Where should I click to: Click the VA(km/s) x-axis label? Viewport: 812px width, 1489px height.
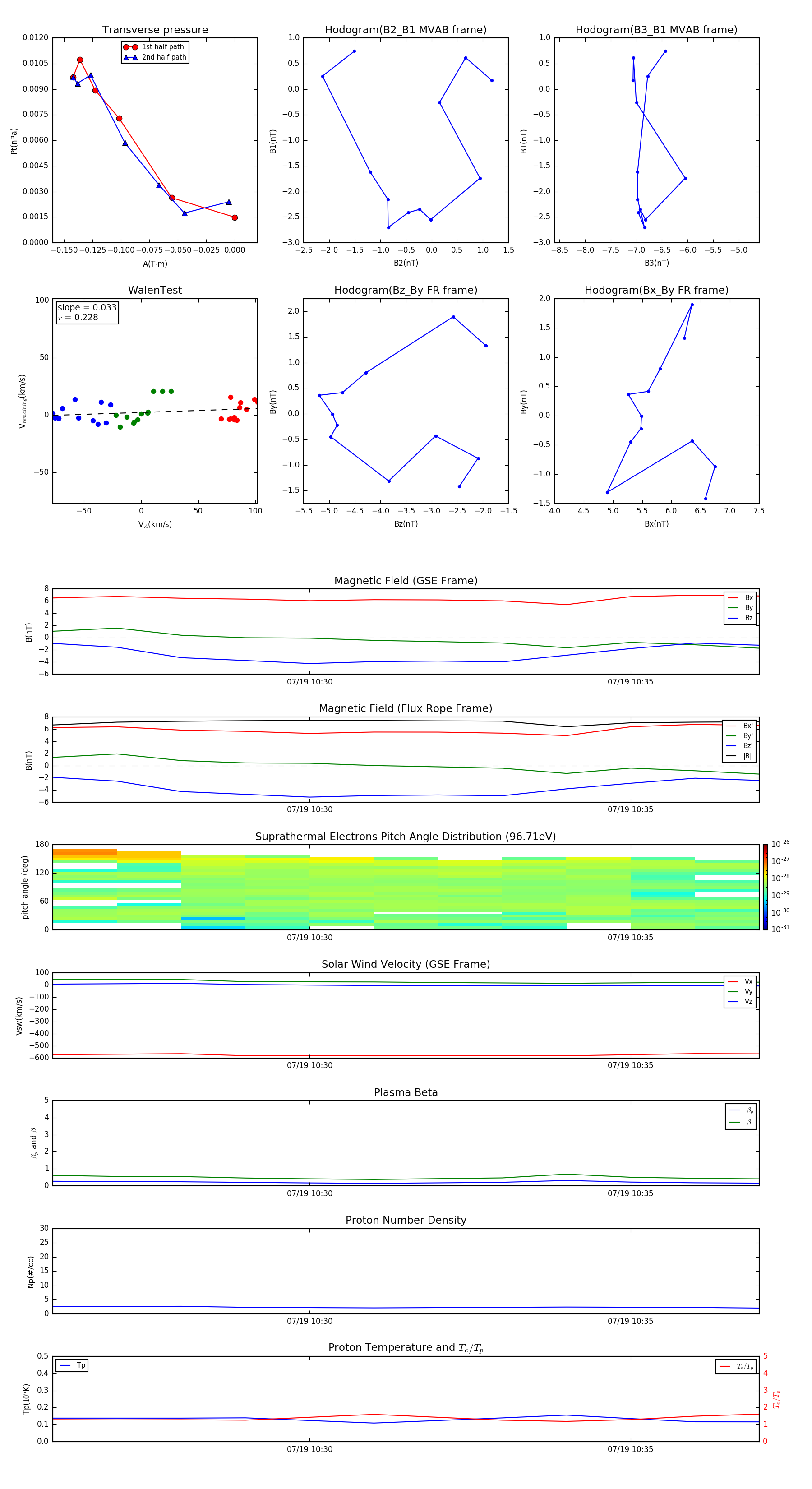tap(155, 524)
